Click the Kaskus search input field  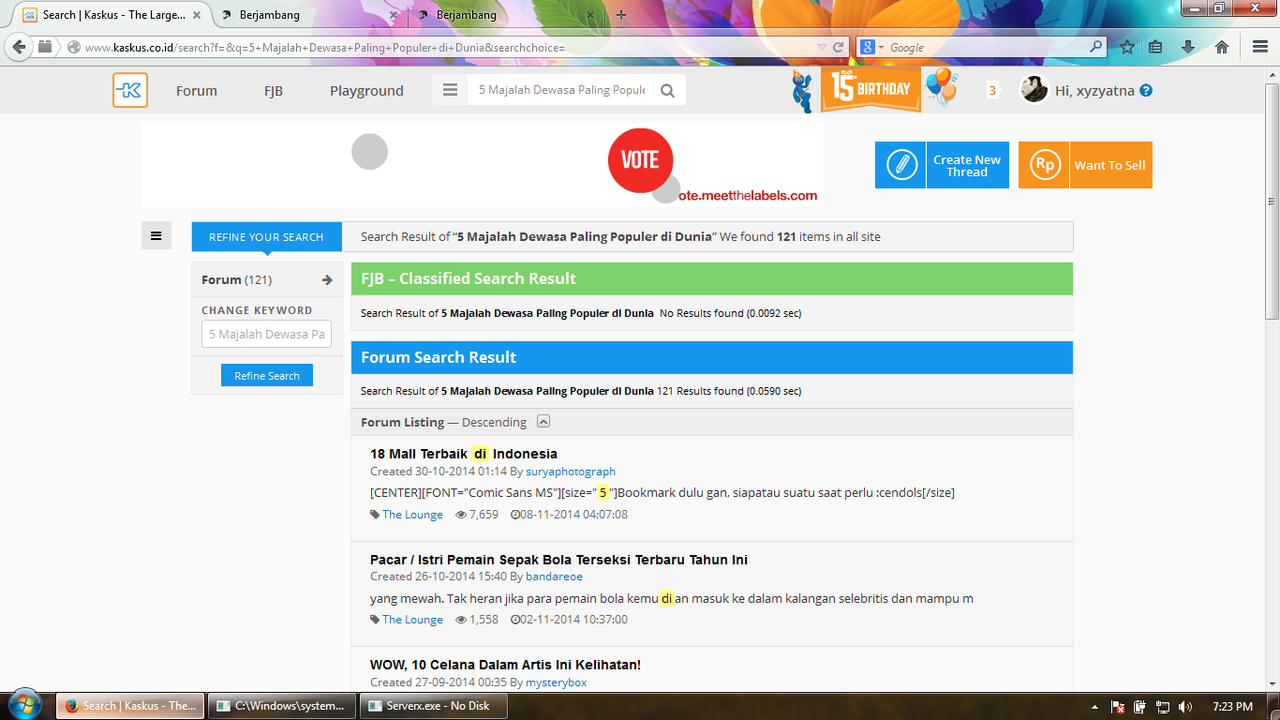pos(562,90)
